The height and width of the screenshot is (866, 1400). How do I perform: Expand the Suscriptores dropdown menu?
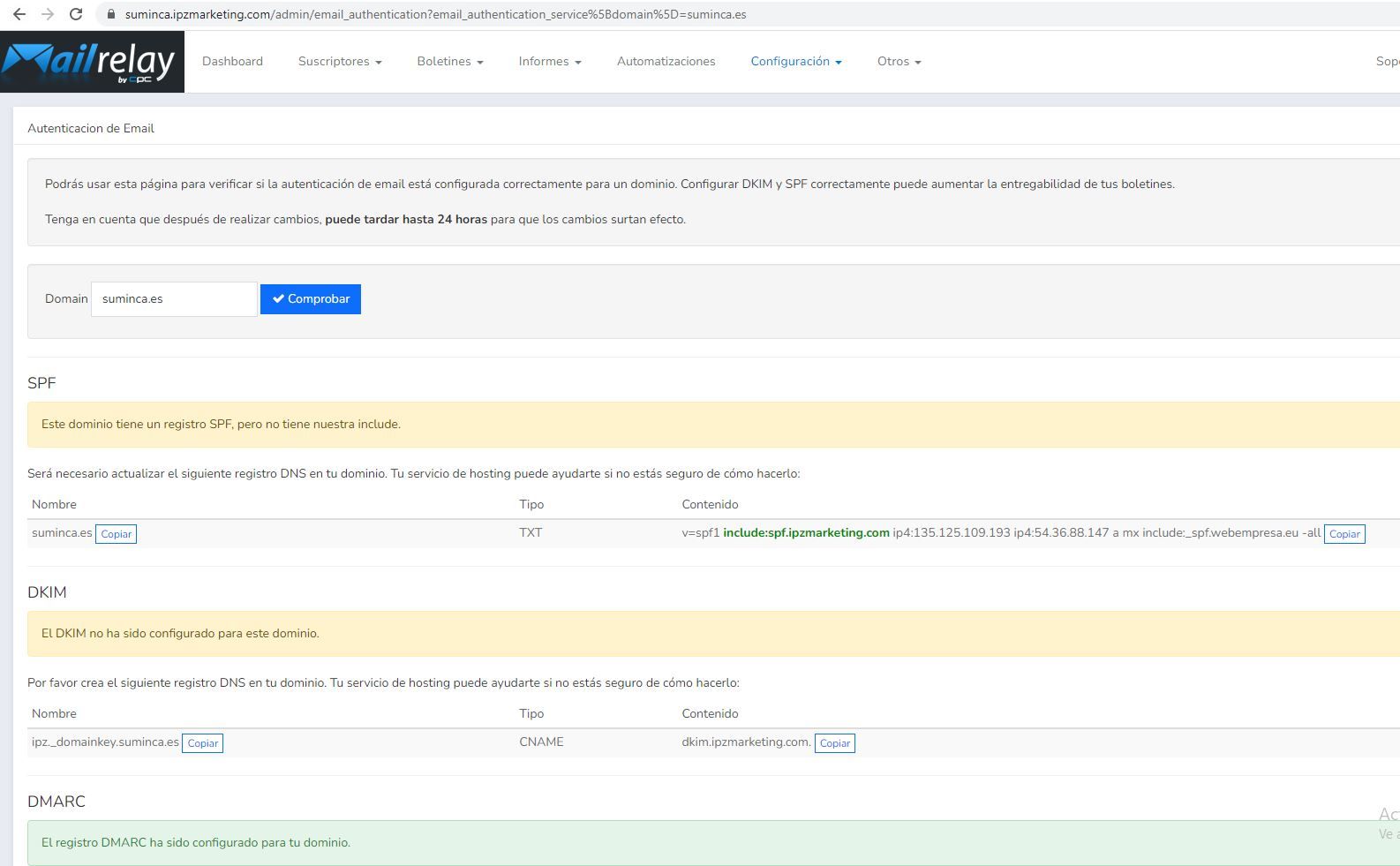(340, 61)
